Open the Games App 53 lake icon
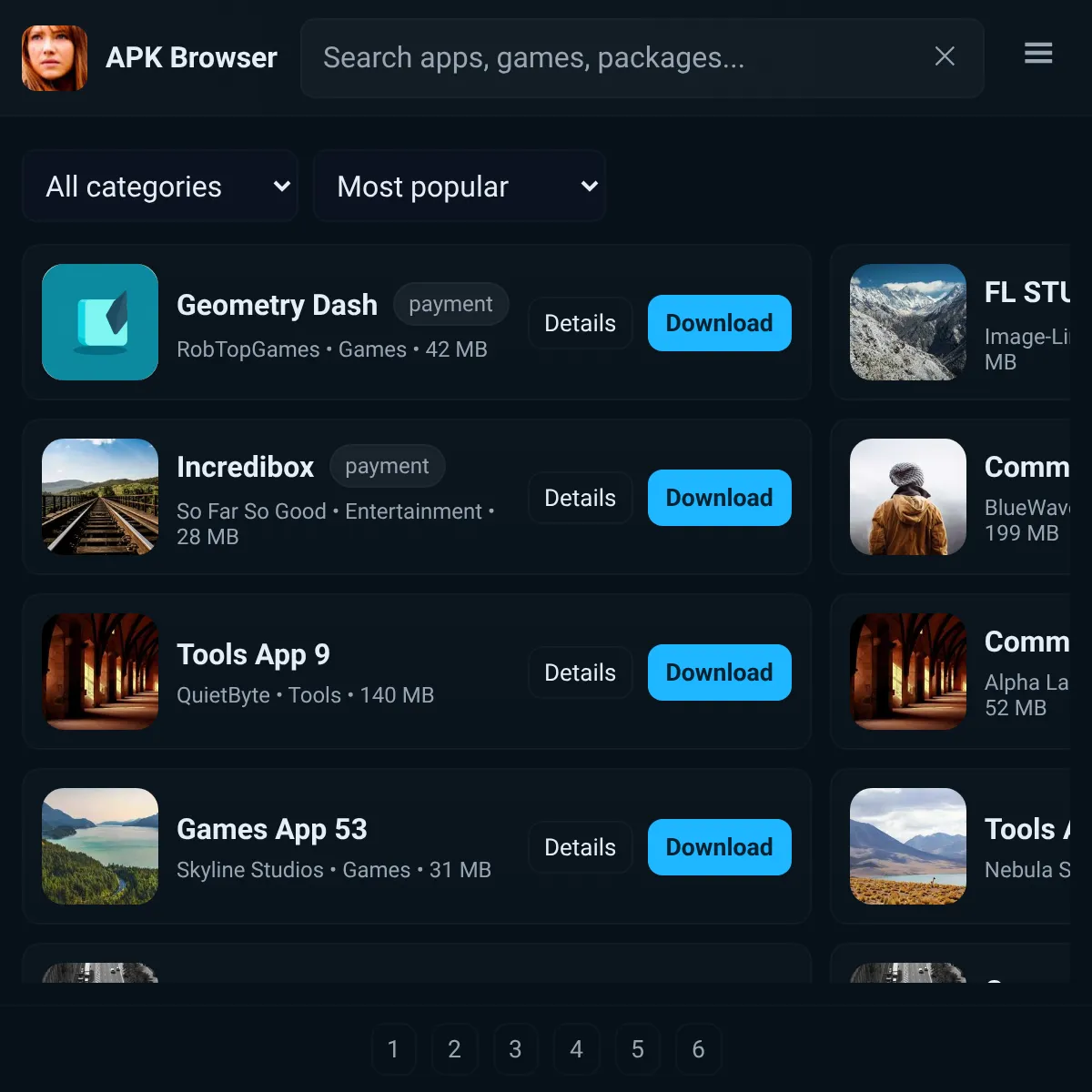Image resolution: width=1092 pixels, height=1092 pixels. 100,846
